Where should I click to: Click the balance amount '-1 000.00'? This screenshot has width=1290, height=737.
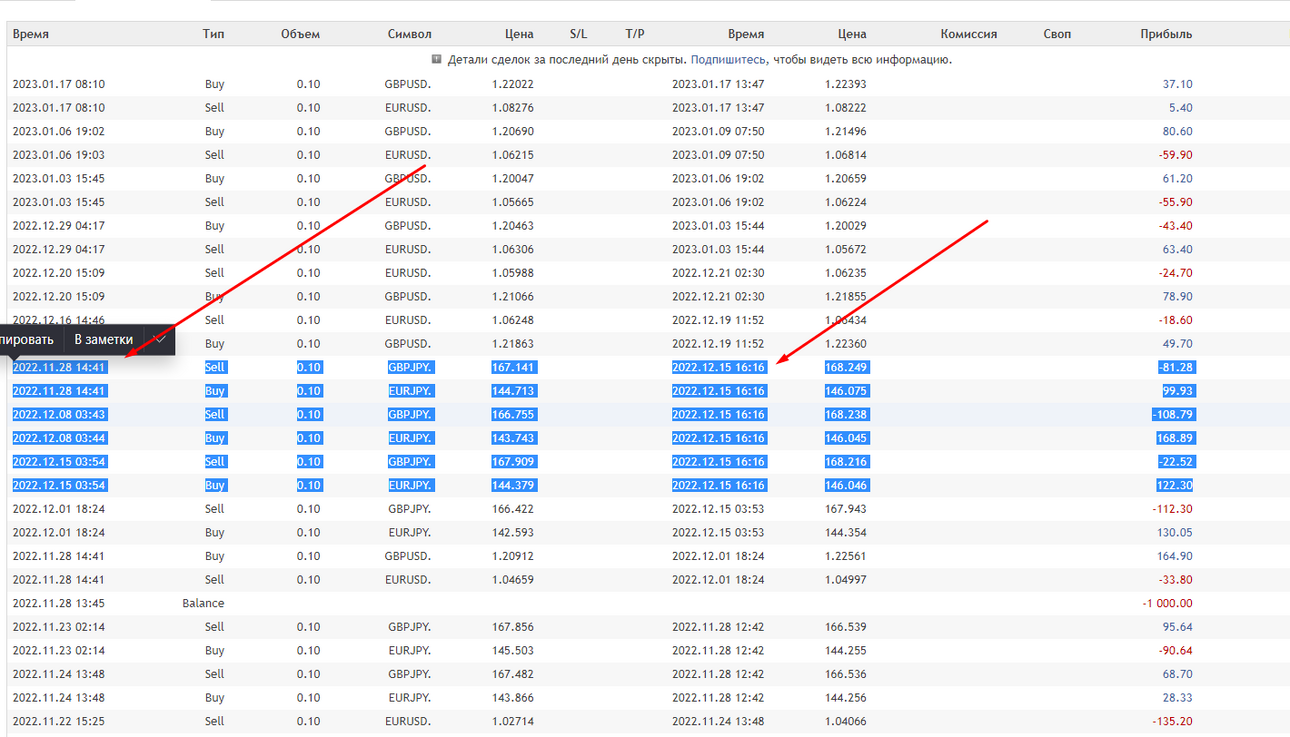tap(1167, 603)
